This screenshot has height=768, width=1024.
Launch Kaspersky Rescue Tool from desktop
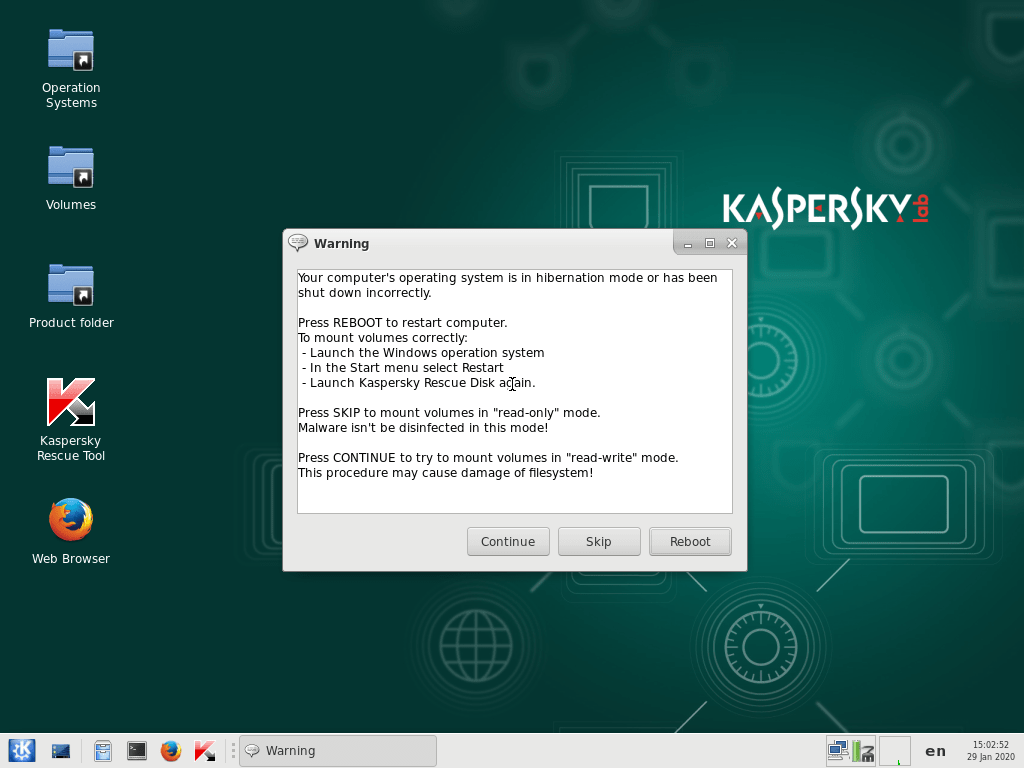(x=71, y=419)
